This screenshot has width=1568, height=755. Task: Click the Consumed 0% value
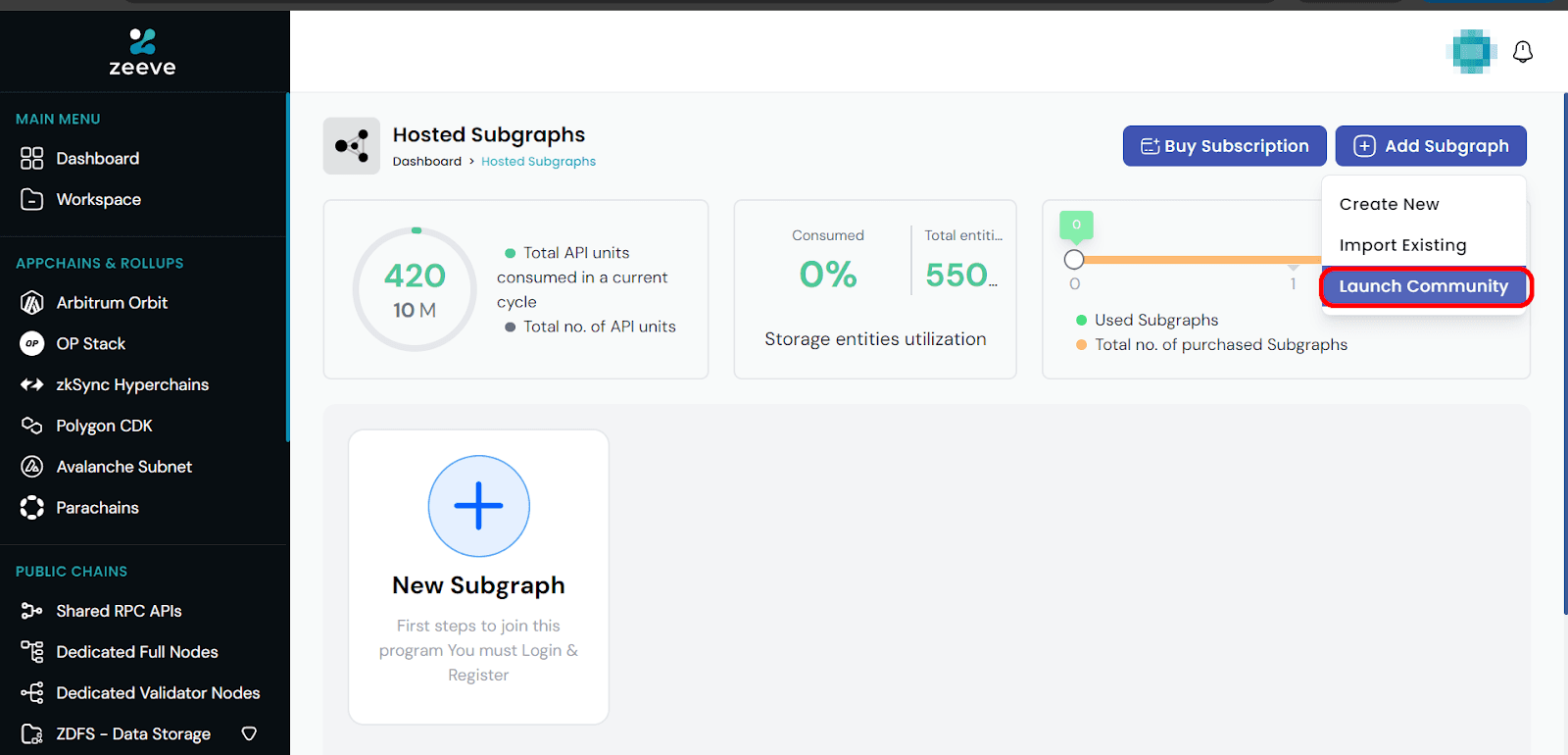(x=828, y=275)
